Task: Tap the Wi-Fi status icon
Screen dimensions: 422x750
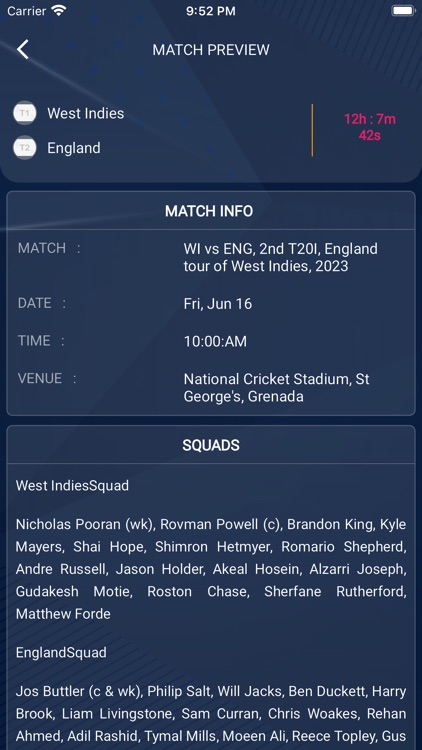Action: coord(59,11)
